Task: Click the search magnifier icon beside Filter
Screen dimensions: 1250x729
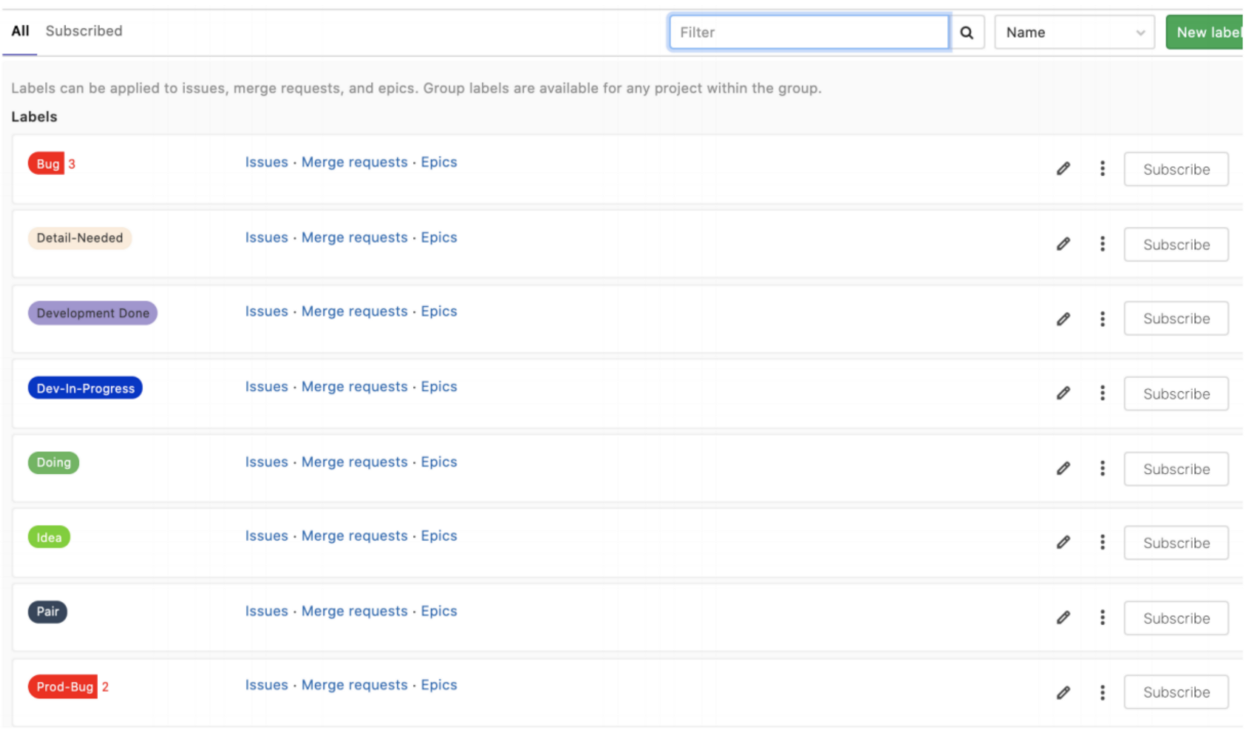Action: click(967, 32)
